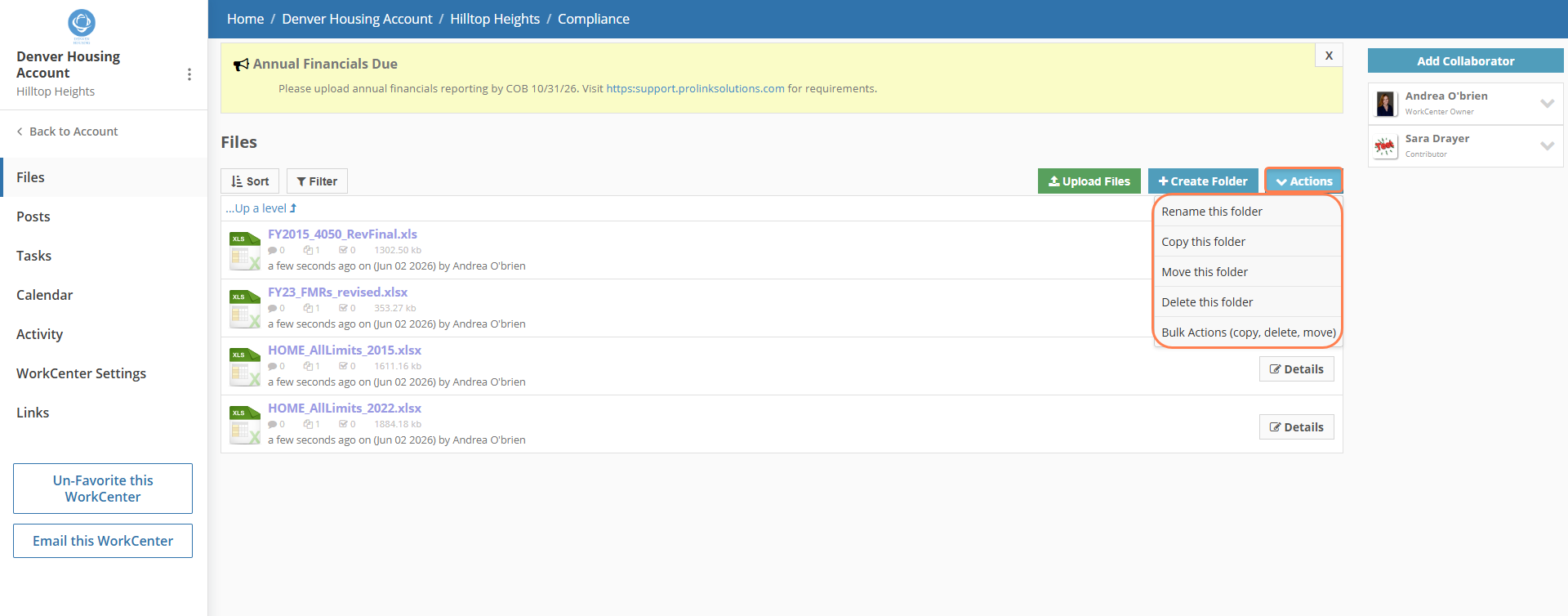The height and width of the screenshot is (616, 1568).
Task: Open the Links section
Action: (x=104, y=413)
